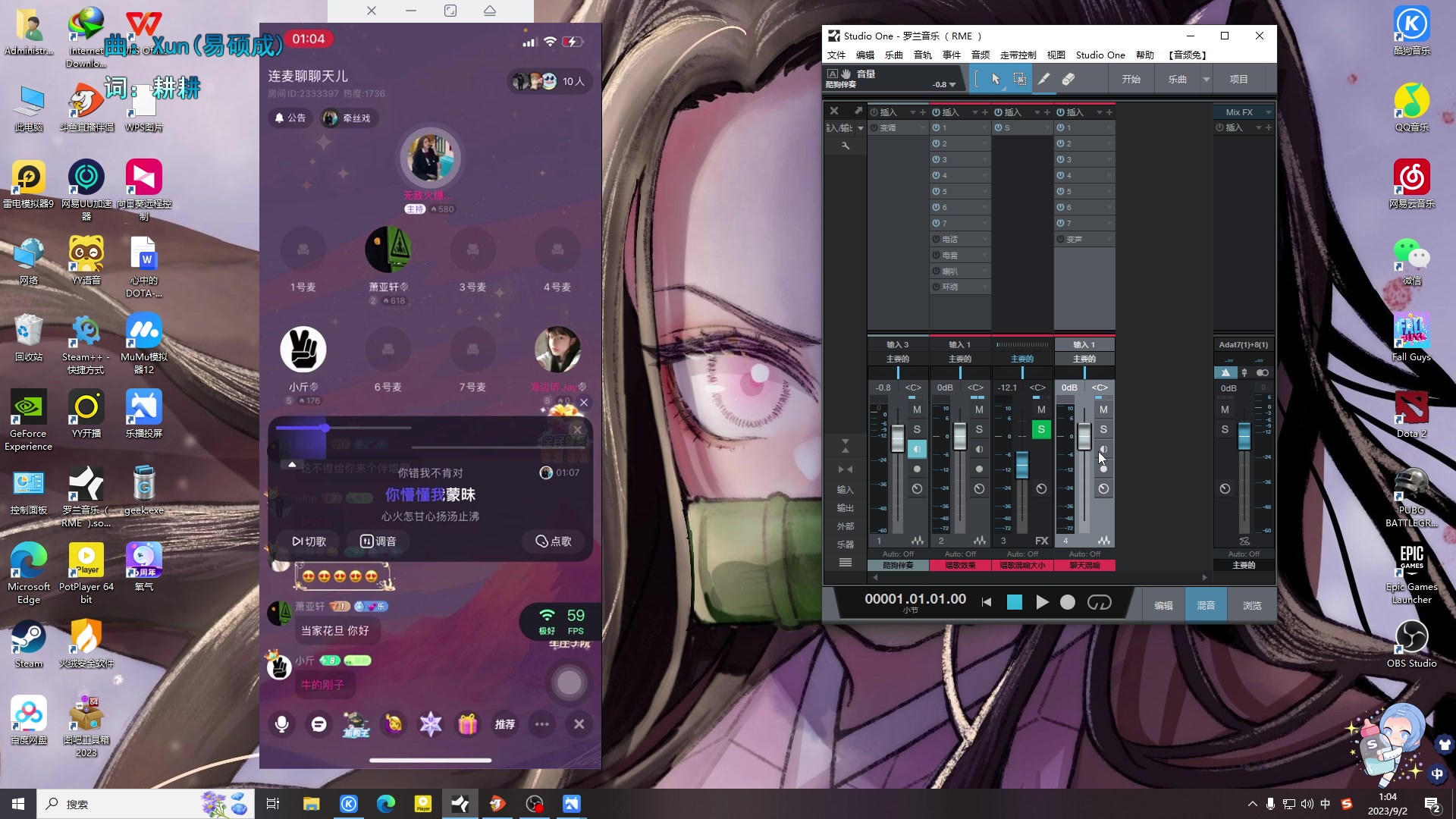Open Mix FX dropdown in mixer
This screenshot has width=1456, height=819.
pyautogui.click(x=1268, y=112)
